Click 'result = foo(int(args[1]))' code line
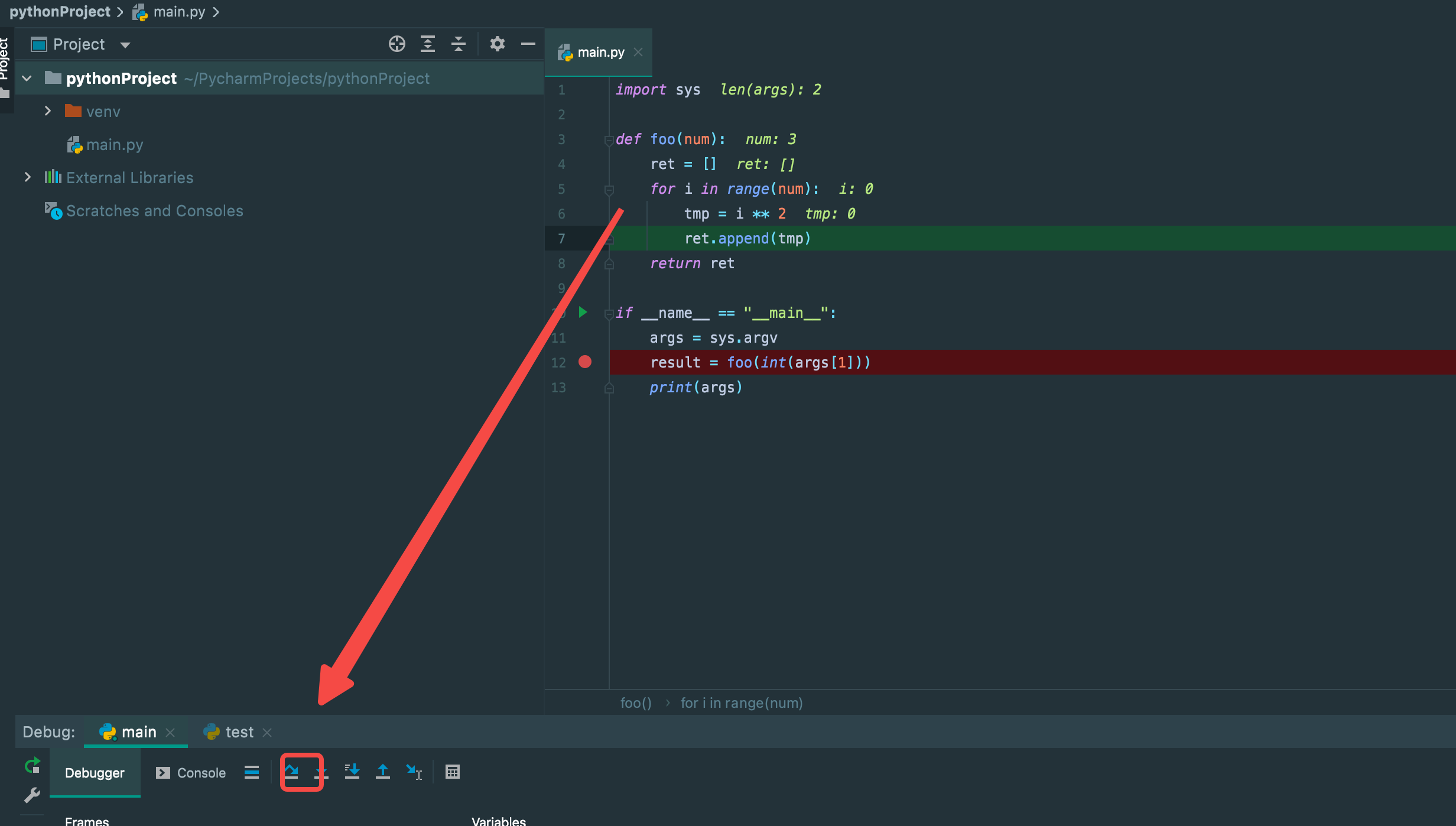The width and height of the screenshot is (1456, 826). pyautogui.click(x=760, y=363)
